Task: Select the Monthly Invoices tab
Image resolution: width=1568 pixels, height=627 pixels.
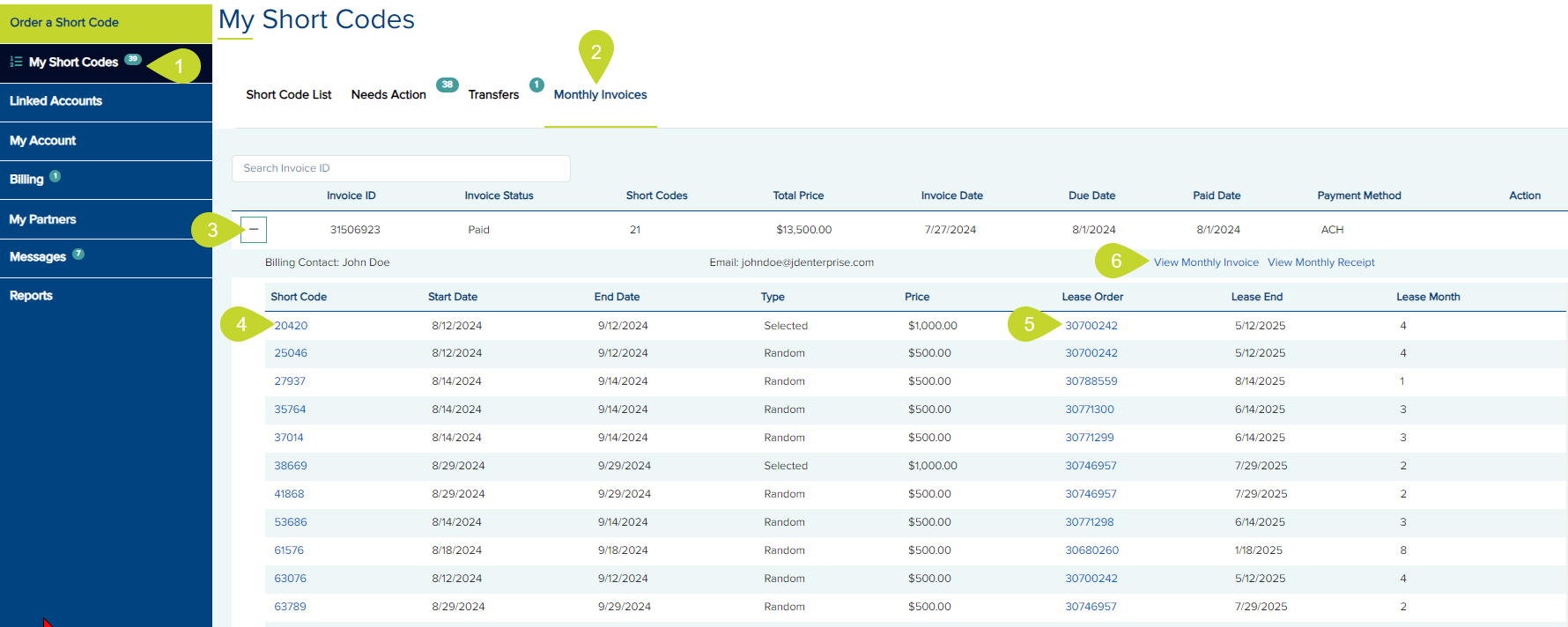Action: coord(600,95)
